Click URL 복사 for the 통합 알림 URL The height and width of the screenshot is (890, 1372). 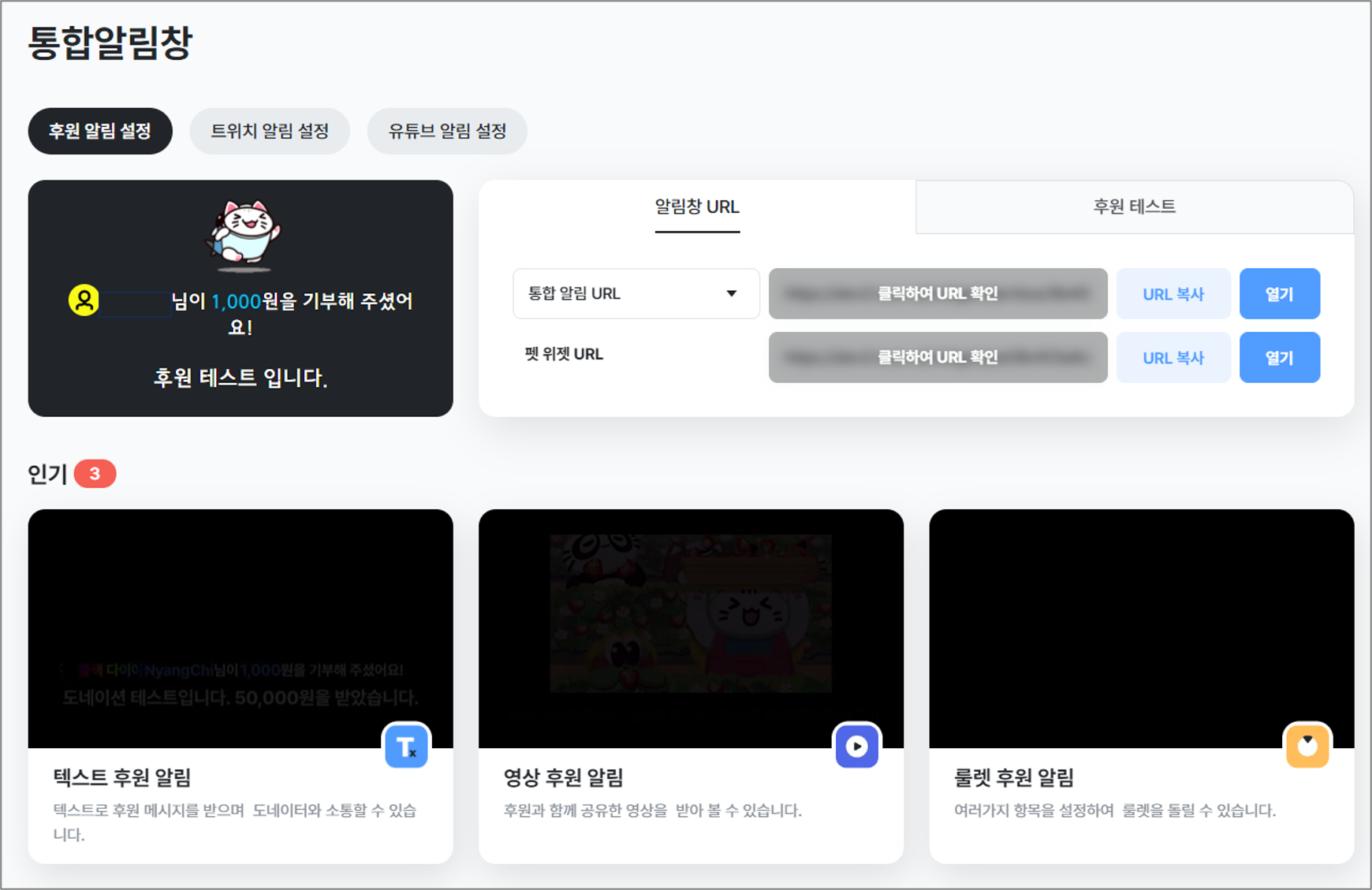(1173, 293)
